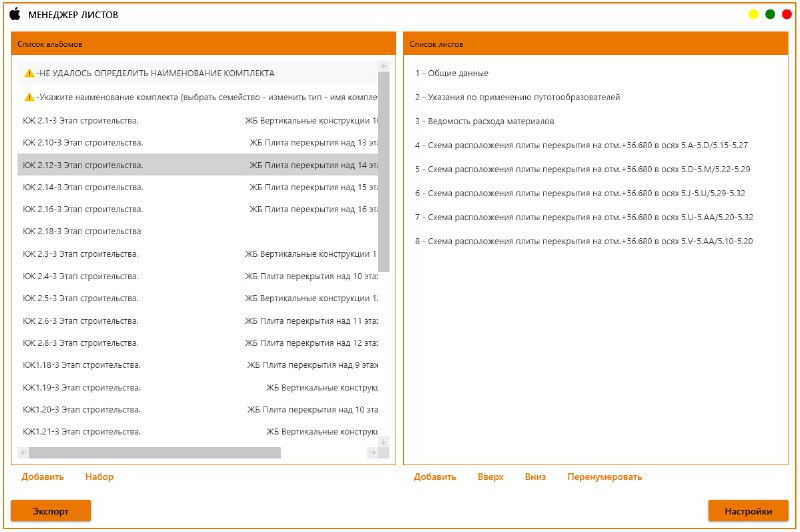This screenshot has width=800, height=532.
Task: Click the album list scroll up arrow
Action: pyautogui.click(x=384, y=67)
